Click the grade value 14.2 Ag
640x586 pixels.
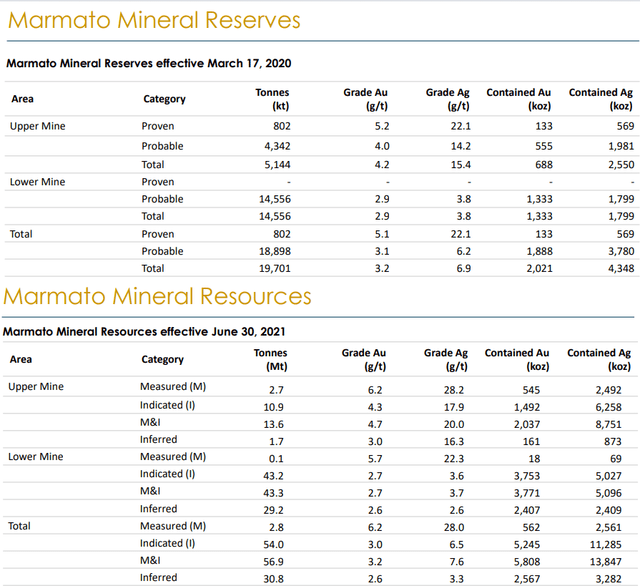click(x=460, y=146)
